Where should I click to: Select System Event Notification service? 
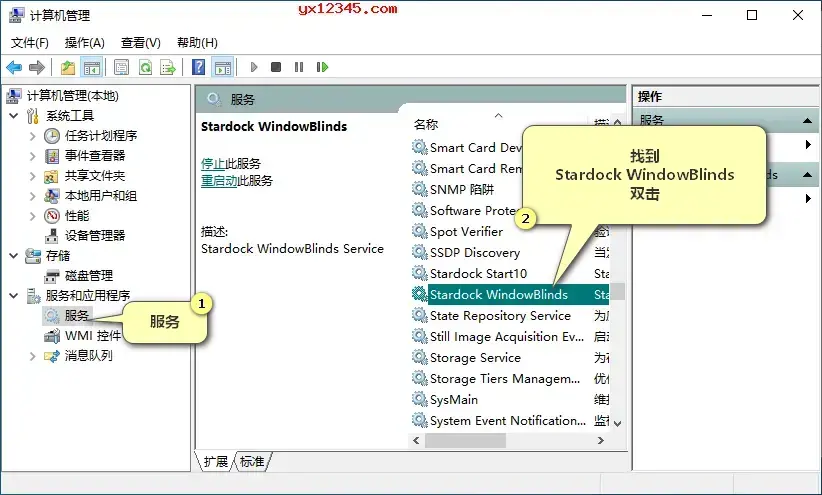tap(508, 421)
